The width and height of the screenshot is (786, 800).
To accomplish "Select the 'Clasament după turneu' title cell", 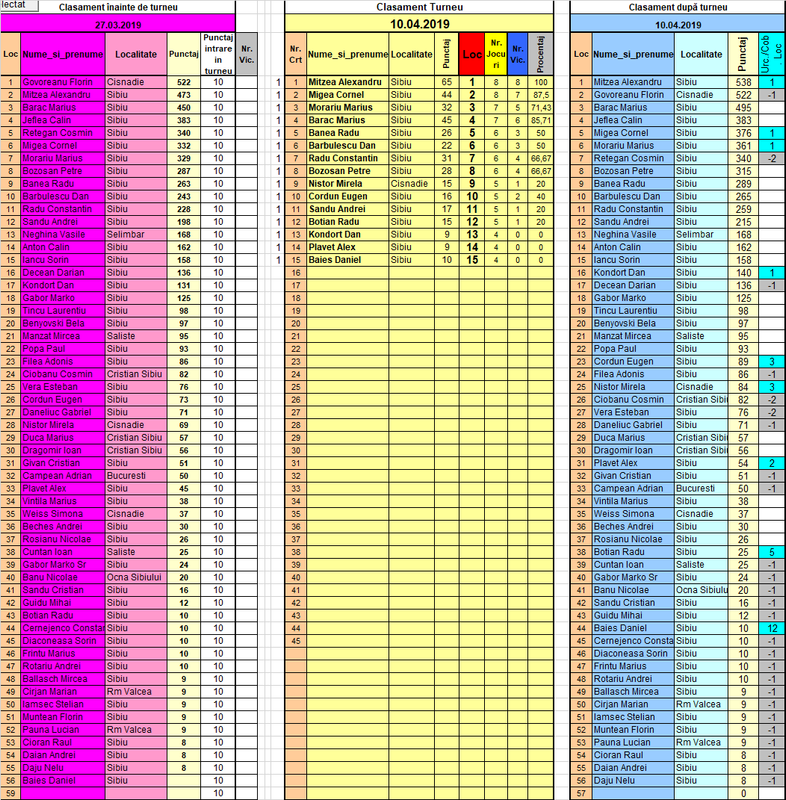I will tap(677, 7).
